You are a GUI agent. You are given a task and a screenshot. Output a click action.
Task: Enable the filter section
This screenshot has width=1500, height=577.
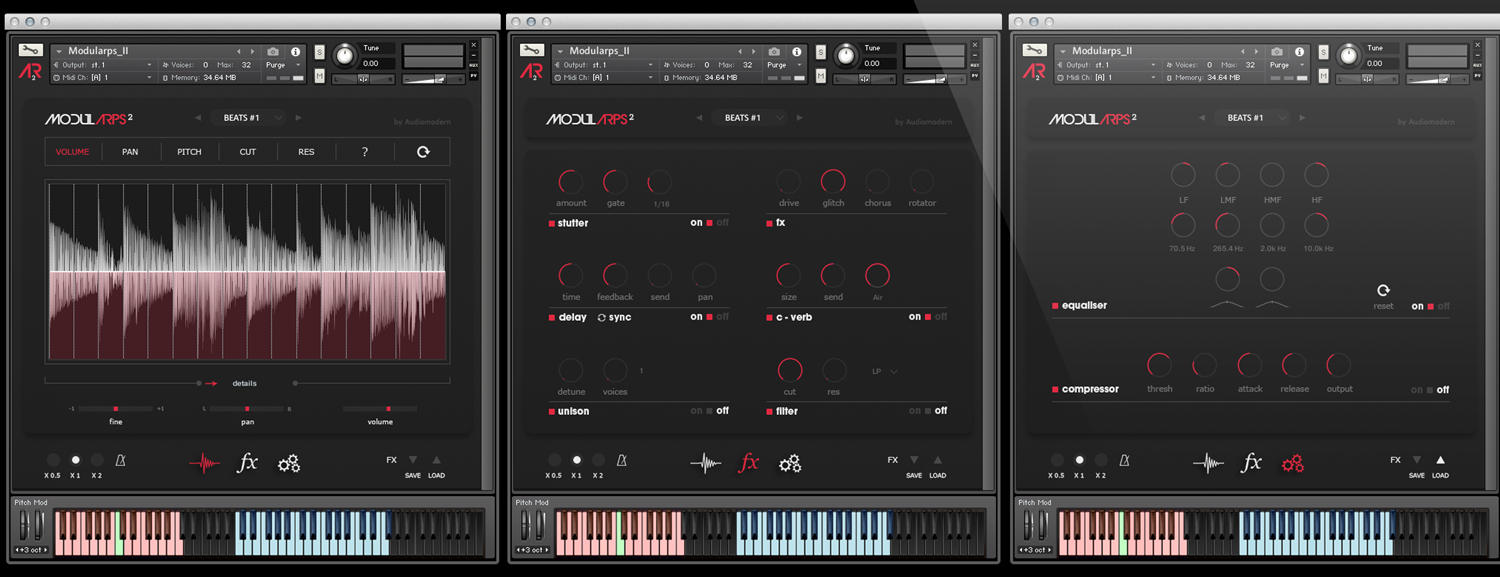[x=914, y=411]
